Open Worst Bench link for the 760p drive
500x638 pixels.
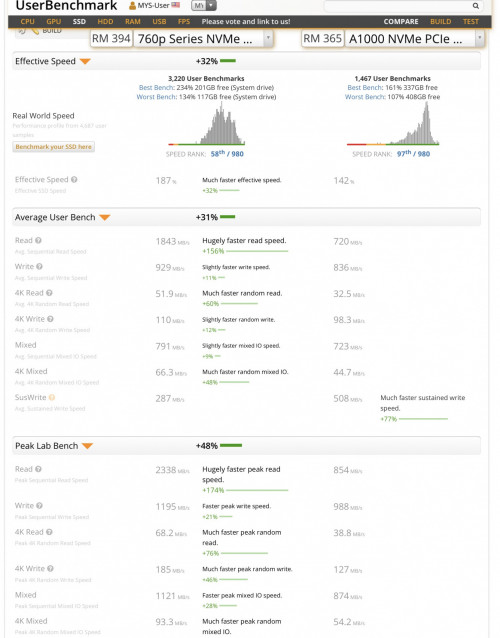tap(157, 97)
